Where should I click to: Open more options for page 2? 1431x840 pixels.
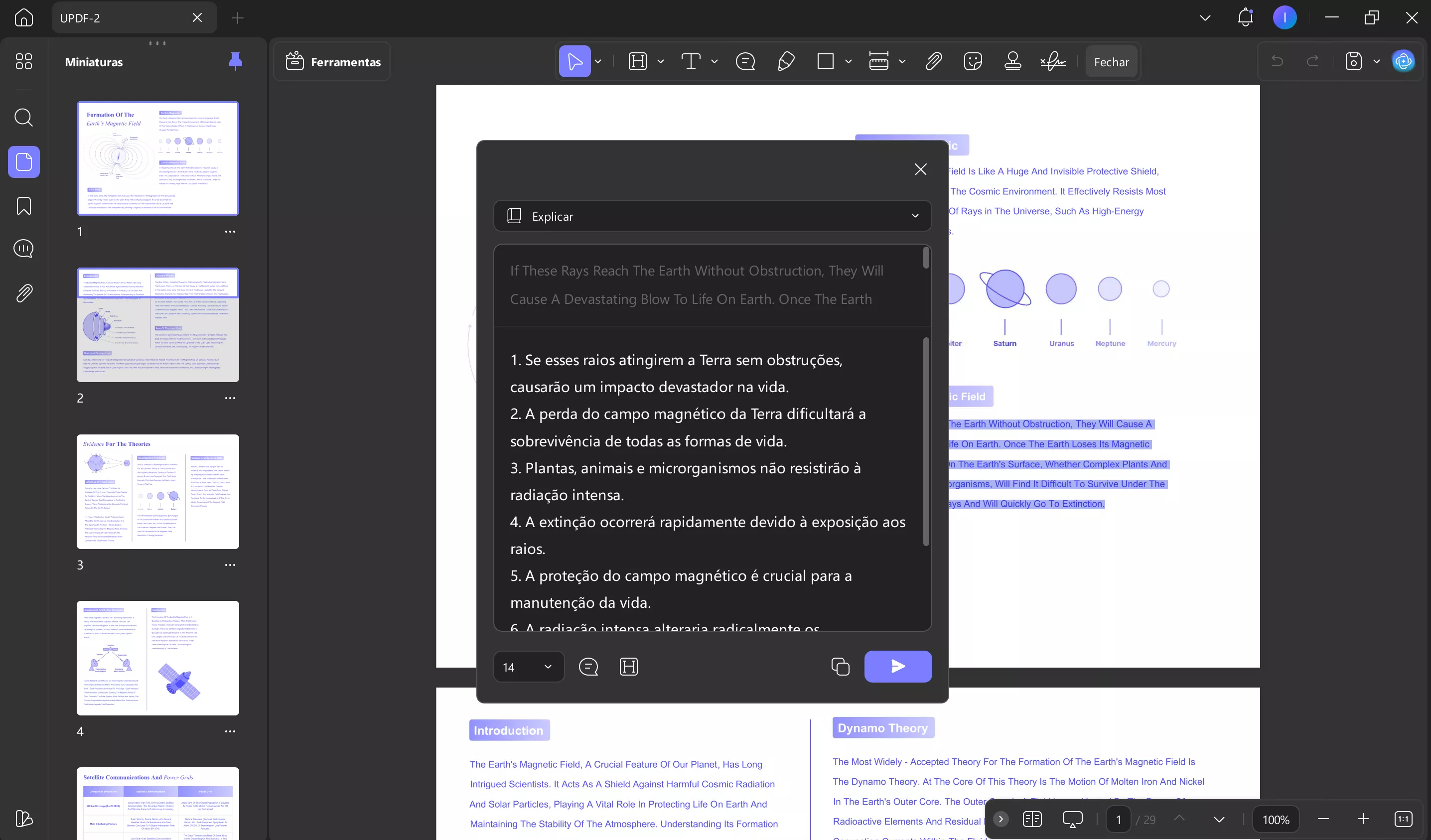coord(230,398)
